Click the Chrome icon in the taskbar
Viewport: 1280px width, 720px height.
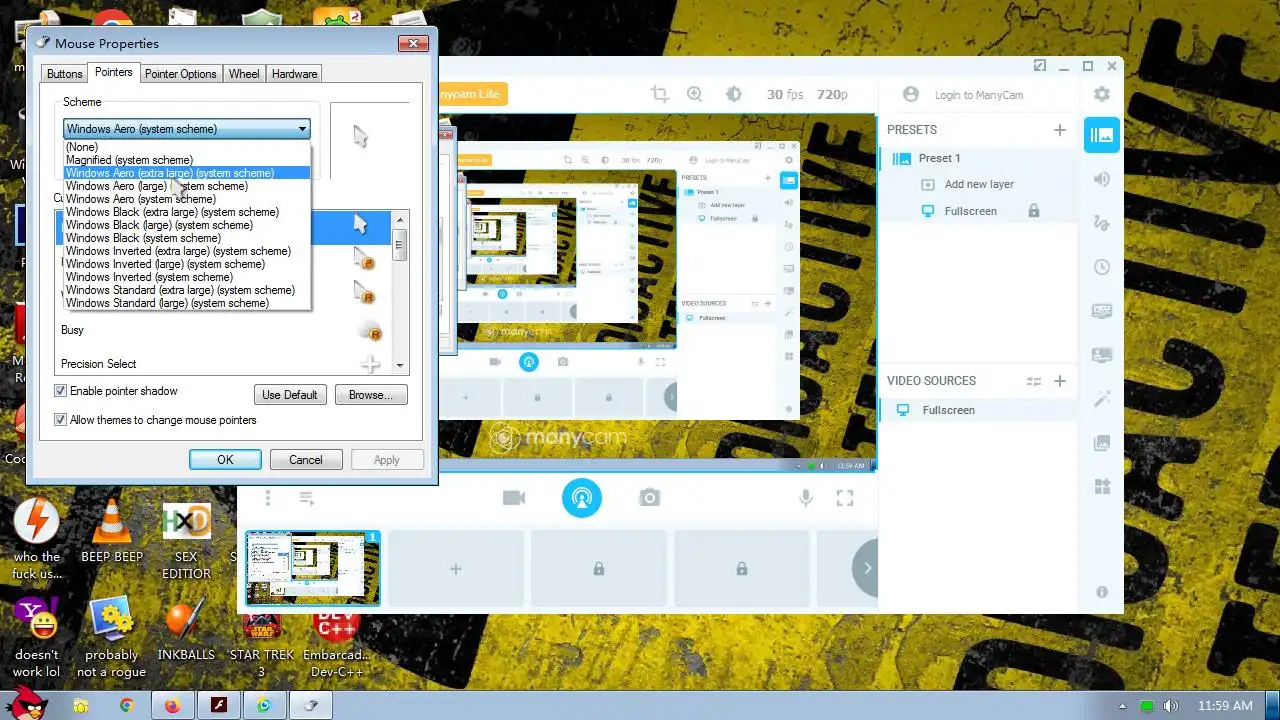tap(127, 705)
